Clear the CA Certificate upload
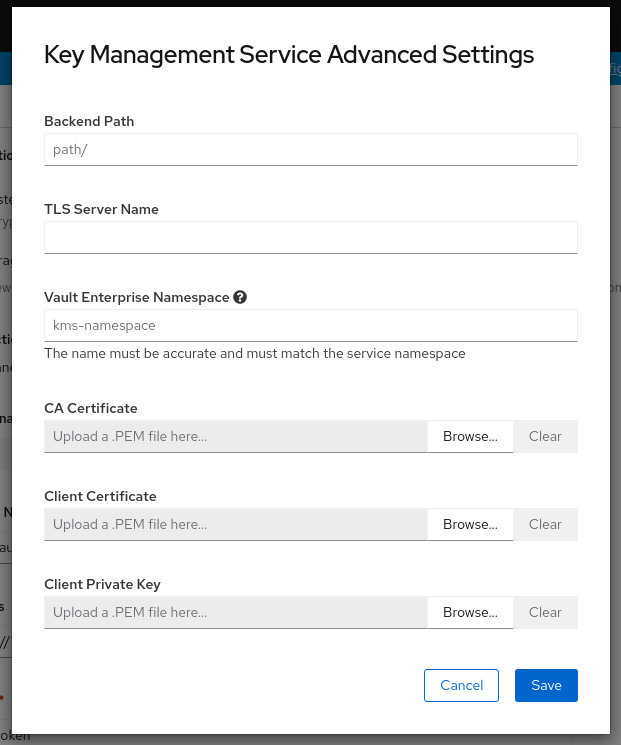 click(545, 437)
